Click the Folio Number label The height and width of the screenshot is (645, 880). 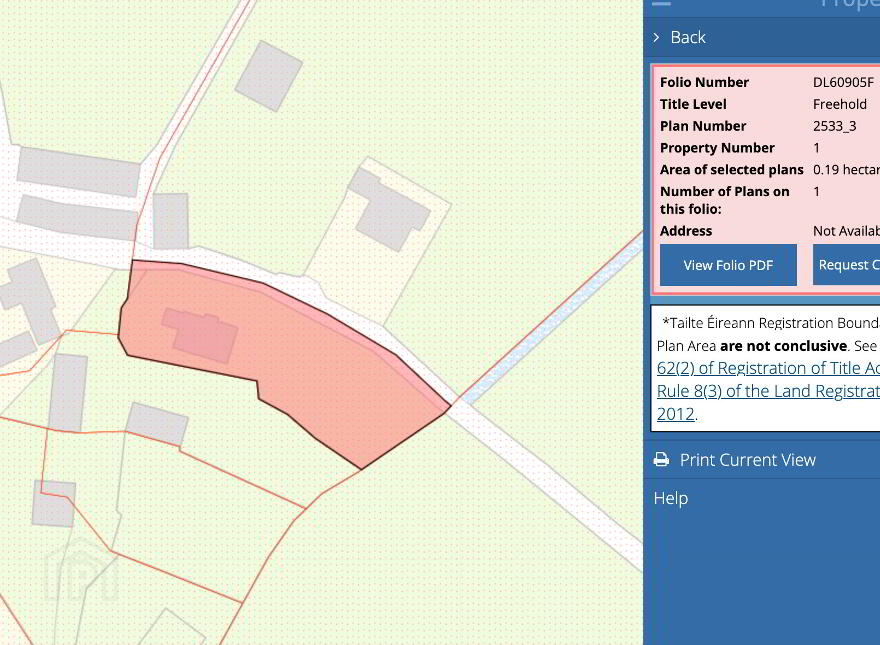click(x=704, y=83)
